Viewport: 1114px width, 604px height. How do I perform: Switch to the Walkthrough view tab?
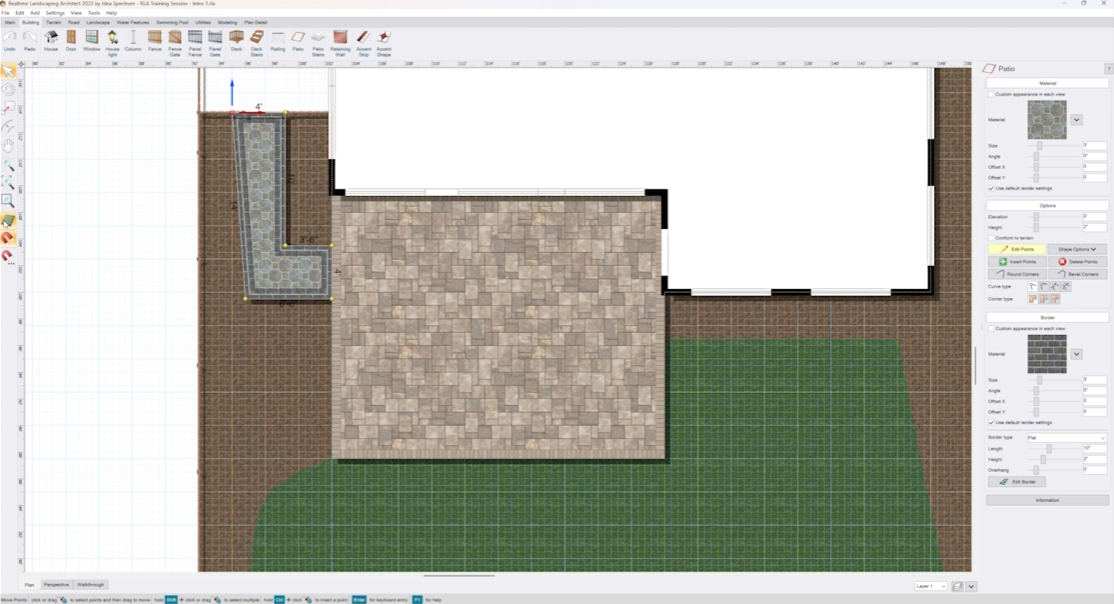(x=90, y=585)
